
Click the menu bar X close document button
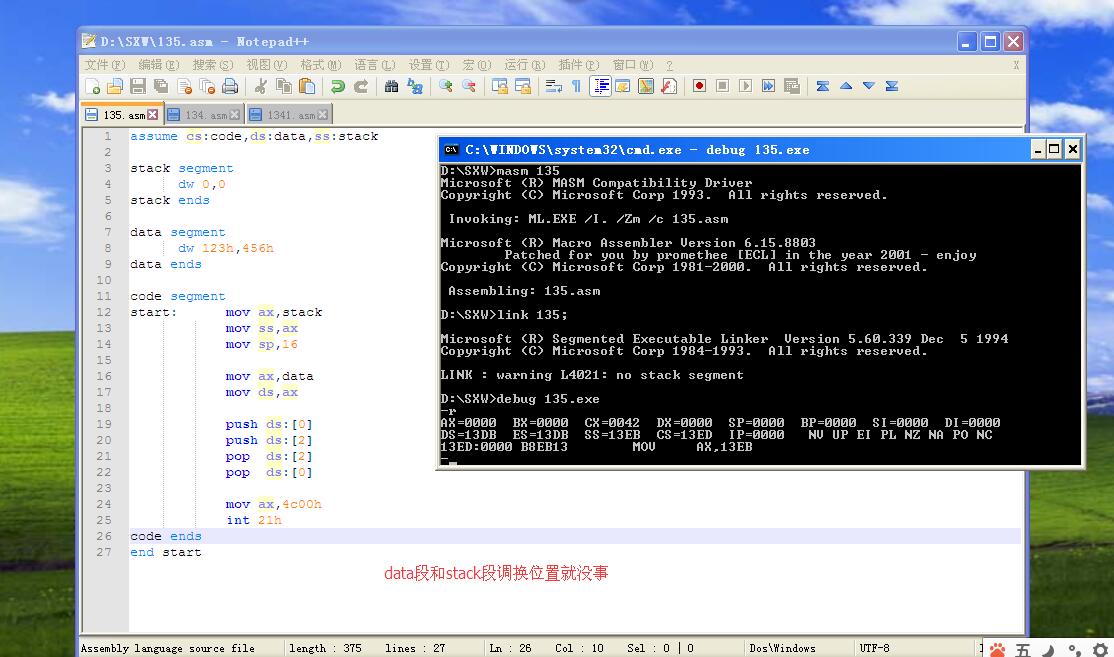[1016, 65]
